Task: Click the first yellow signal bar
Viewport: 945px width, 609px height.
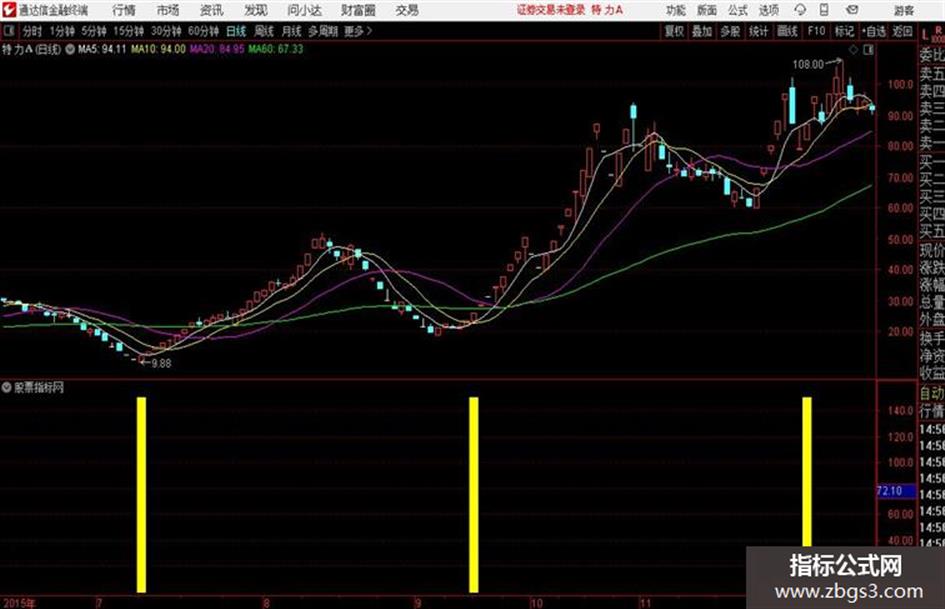Action: (142, 494)
